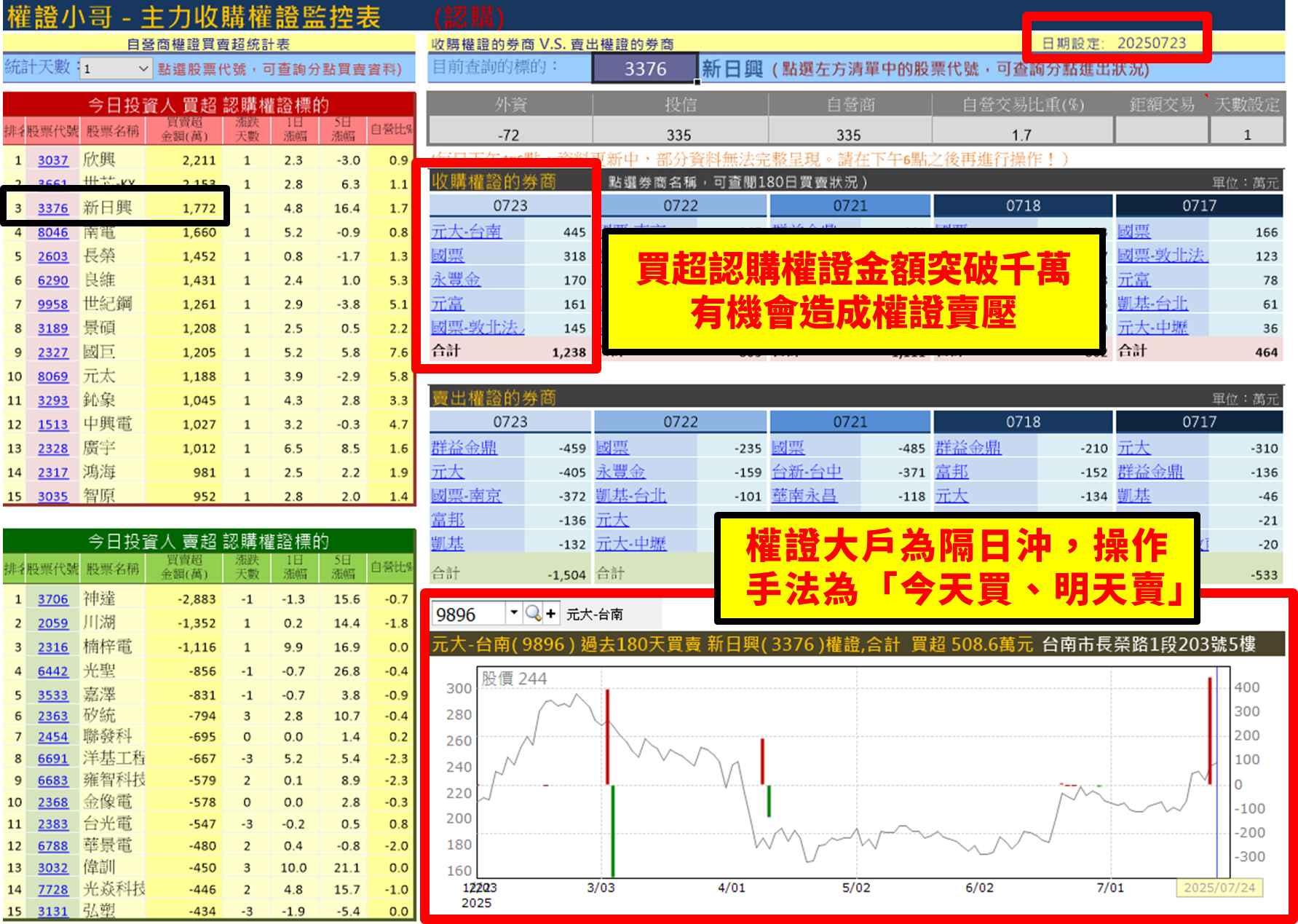Select buying broker 永豐金 on 0723
The height and width of the screenshot is (924, 1298).
tap(456, 280)
